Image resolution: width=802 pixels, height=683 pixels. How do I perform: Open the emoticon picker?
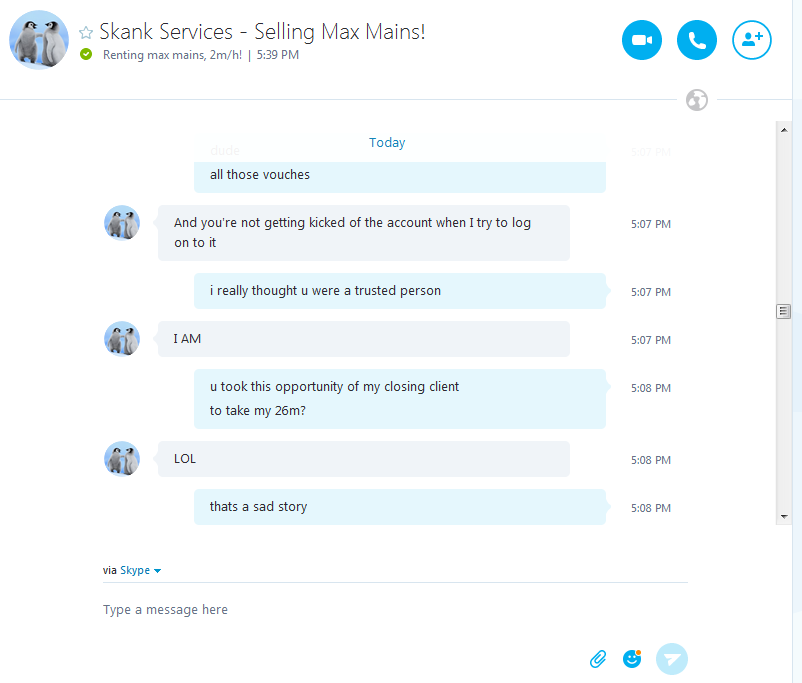tap(632, 659)
